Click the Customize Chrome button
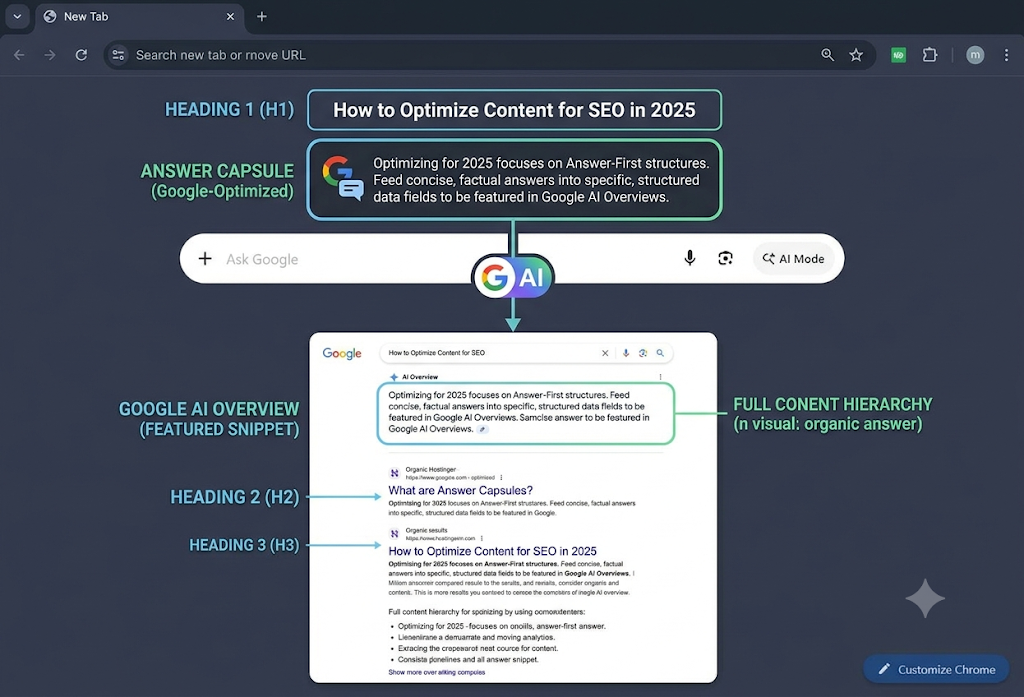 click(x=936, y=669)
